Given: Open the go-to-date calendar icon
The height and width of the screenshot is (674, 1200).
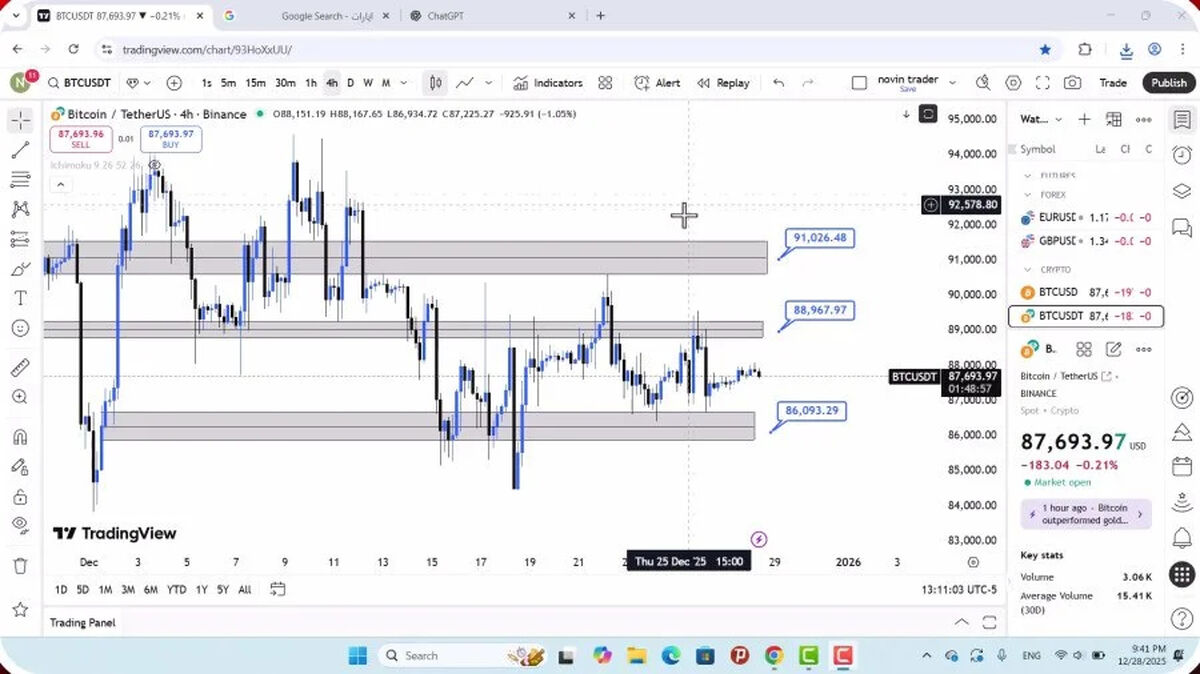Looking at the screenshot, I should point(278,589).
